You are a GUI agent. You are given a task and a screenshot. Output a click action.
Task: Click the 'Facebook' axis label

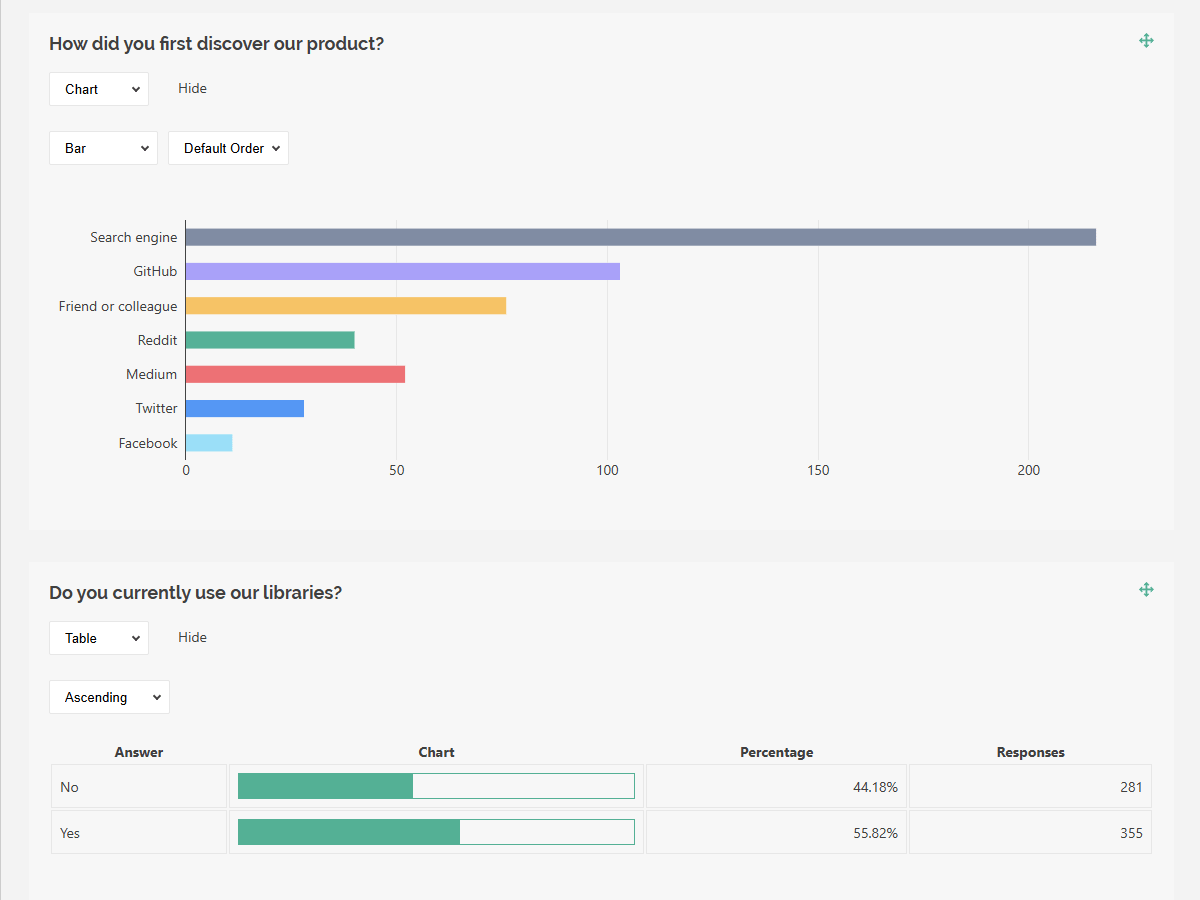point(148,443)
